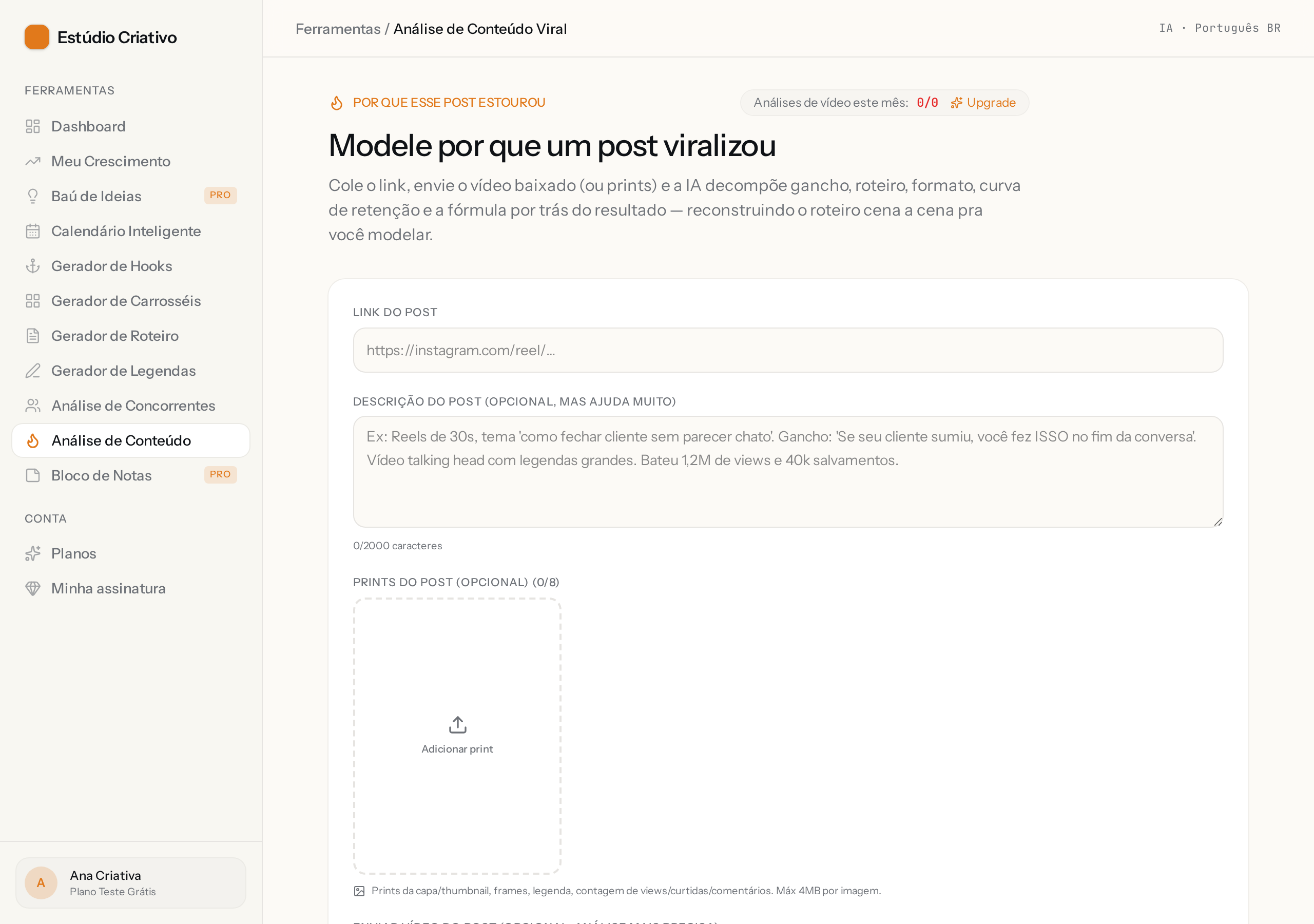
Task: Click the Estúdio Criativo brand name
Action: 117,37
